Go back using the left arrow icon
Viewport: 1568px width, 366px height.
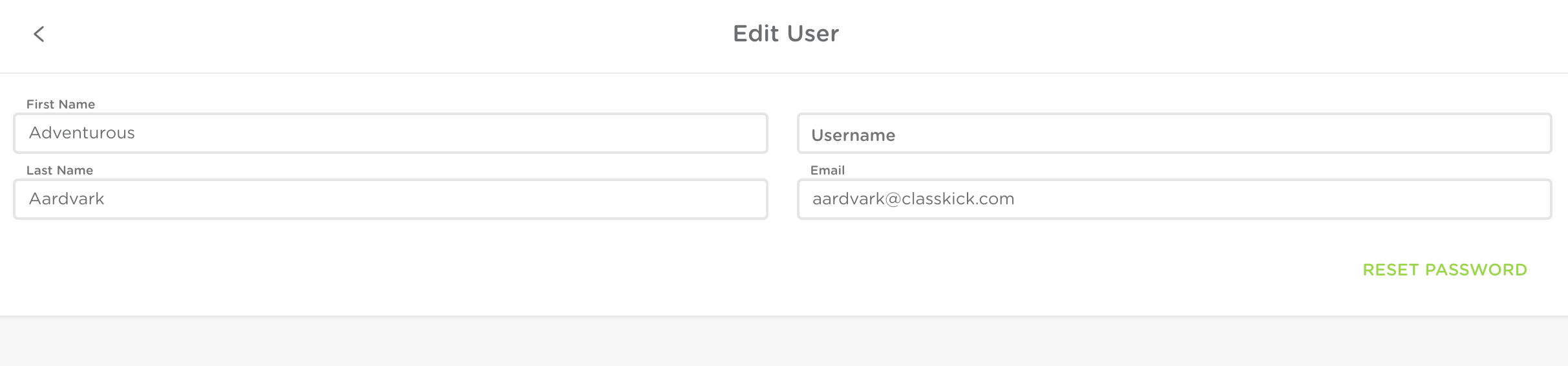pyautogui.click(x=39, y=34)
